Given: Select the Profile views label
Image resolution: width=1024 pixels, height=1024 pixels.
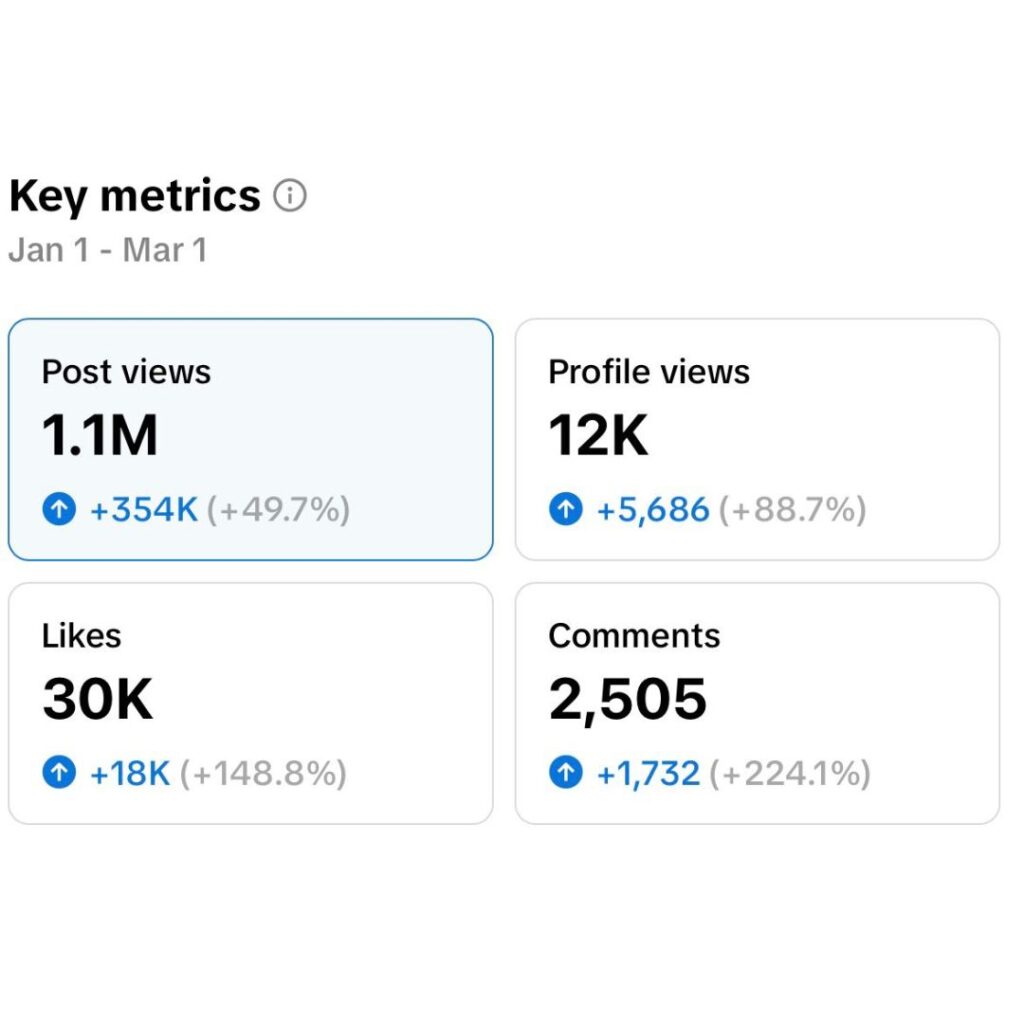Looking at the screenshot, I should (648, 372).
